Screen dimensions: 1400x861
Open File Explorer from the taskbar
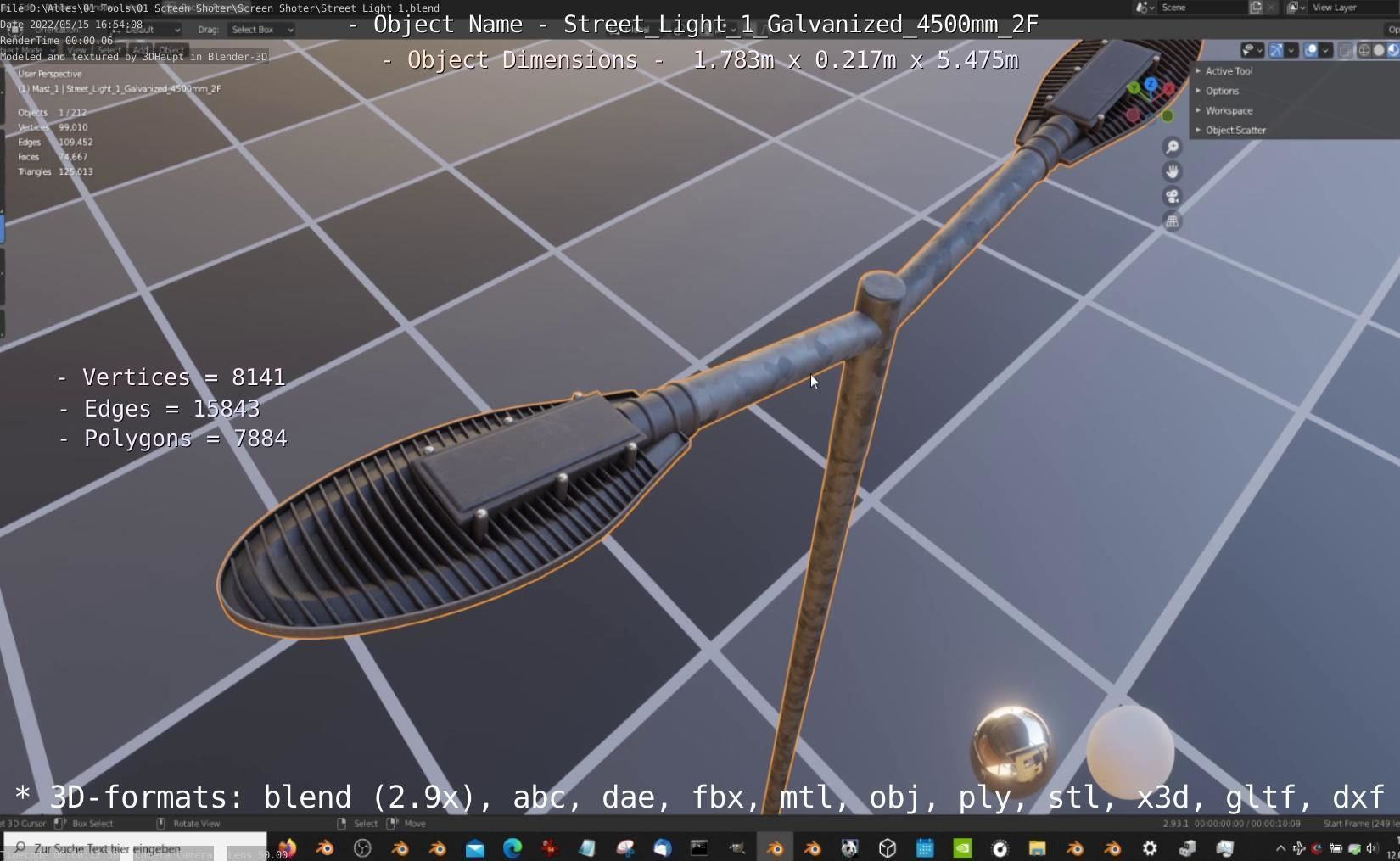[1037, 848]
